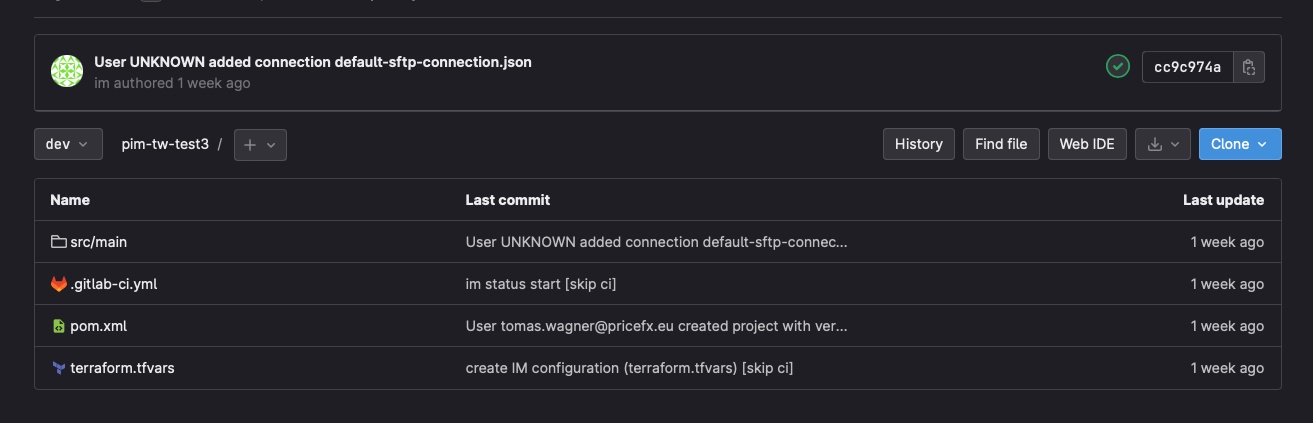Click the pom.xml file icon

click(x=58, y=326)
